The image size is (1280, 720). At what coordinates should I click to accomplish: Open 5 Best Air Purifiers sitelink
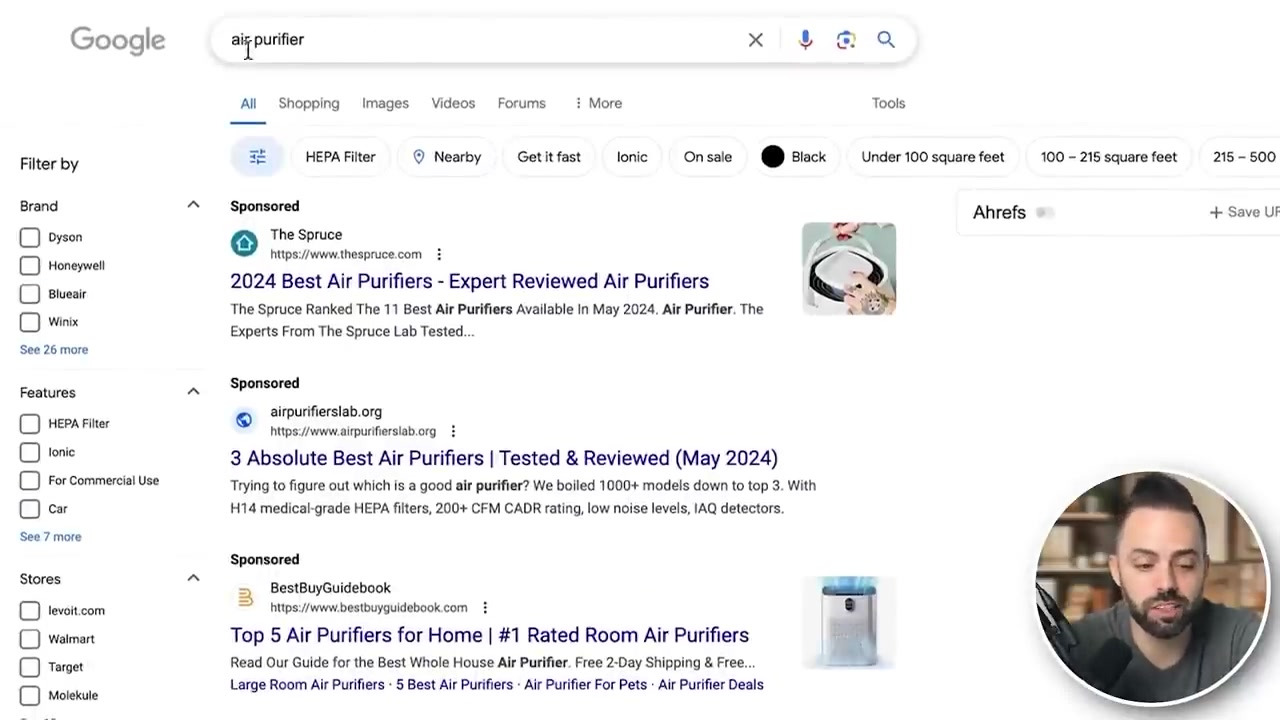454,685
